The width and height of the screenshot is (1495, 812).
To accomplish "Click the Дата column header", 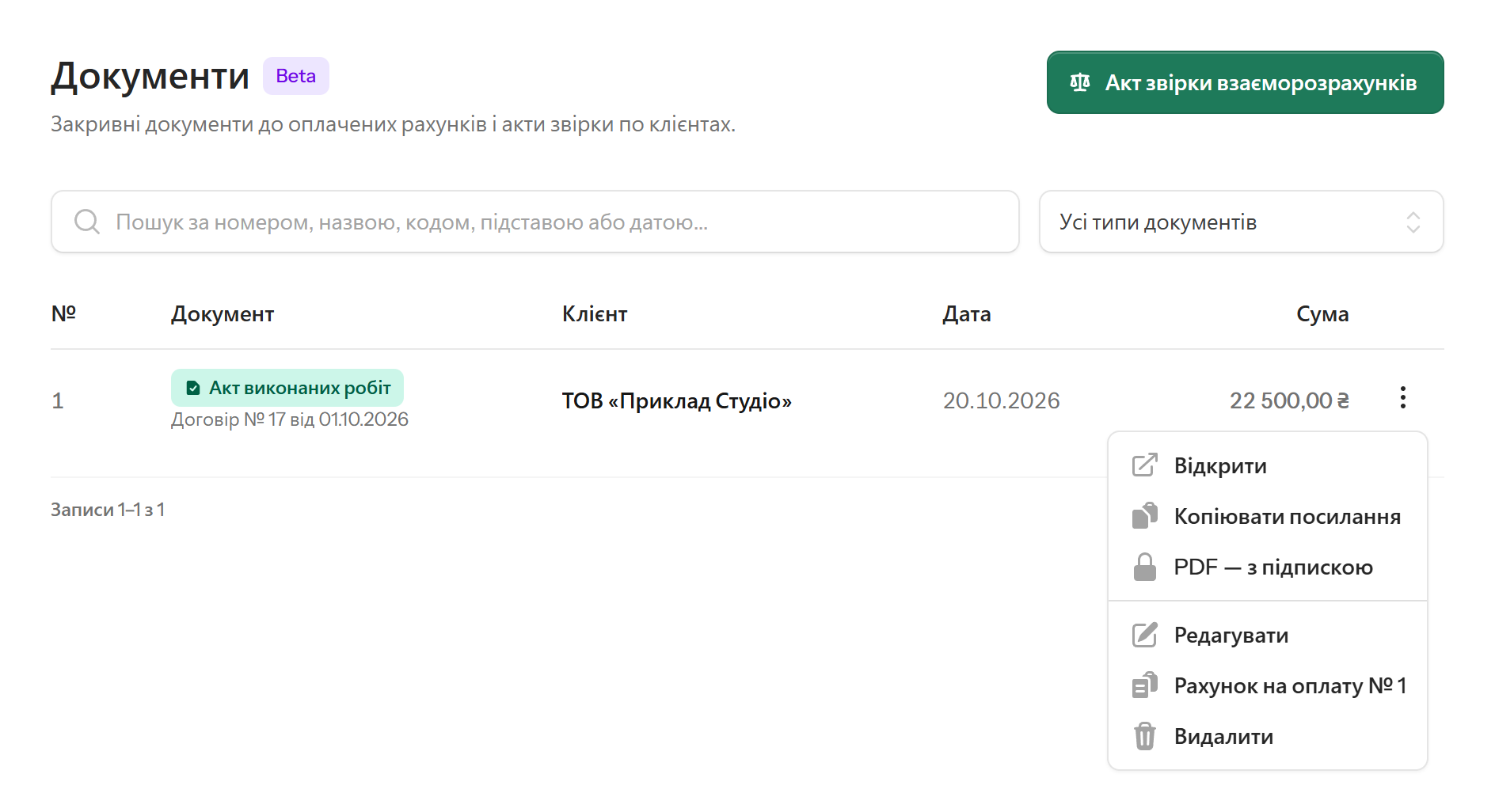I will pyautogui.click(x=967, y=314).
